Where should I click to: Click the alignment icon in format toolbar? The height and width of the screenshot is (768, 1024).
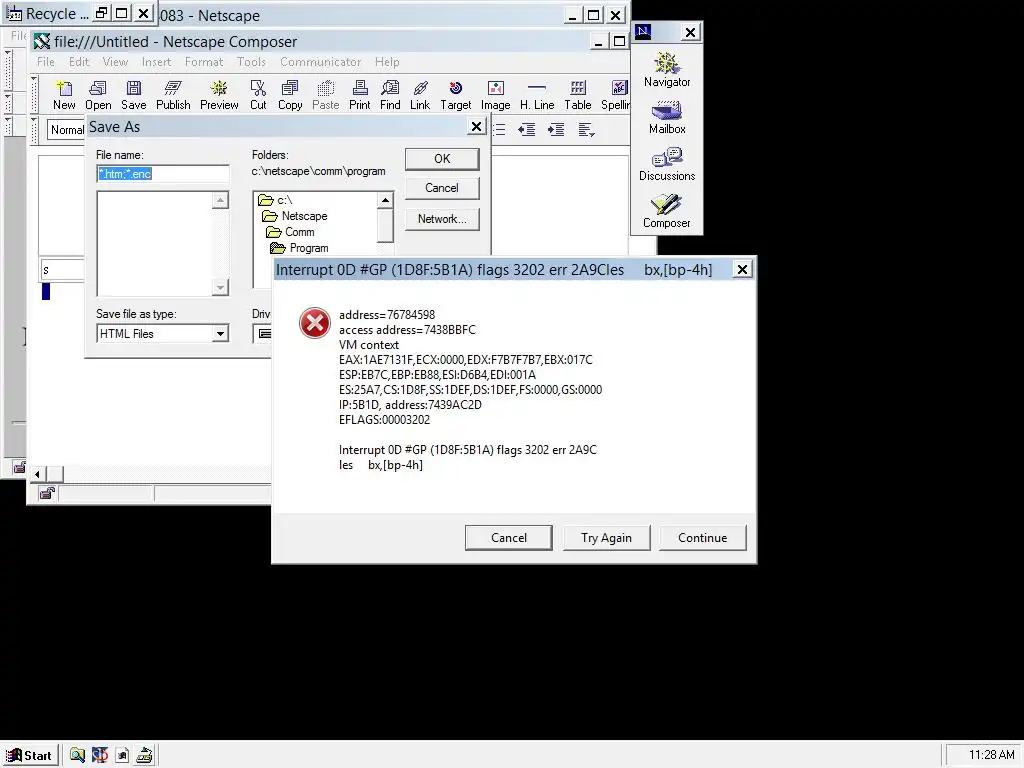click(586, 129)
